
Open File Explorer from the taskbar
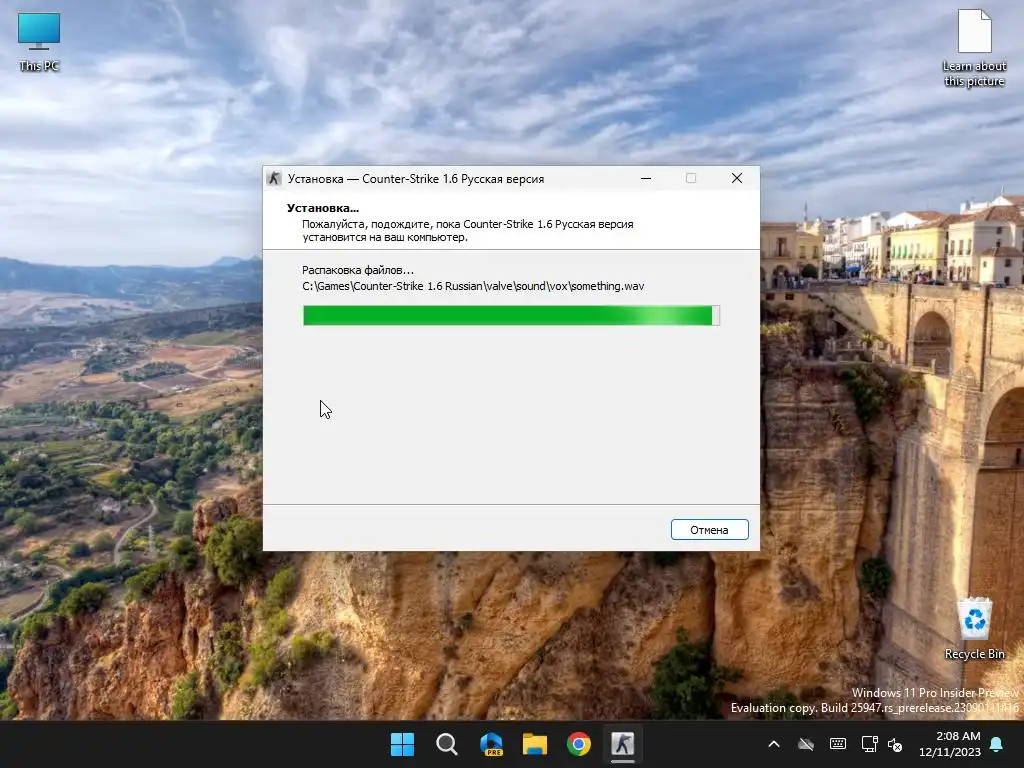pyautogui.click(x=535, y=744)
